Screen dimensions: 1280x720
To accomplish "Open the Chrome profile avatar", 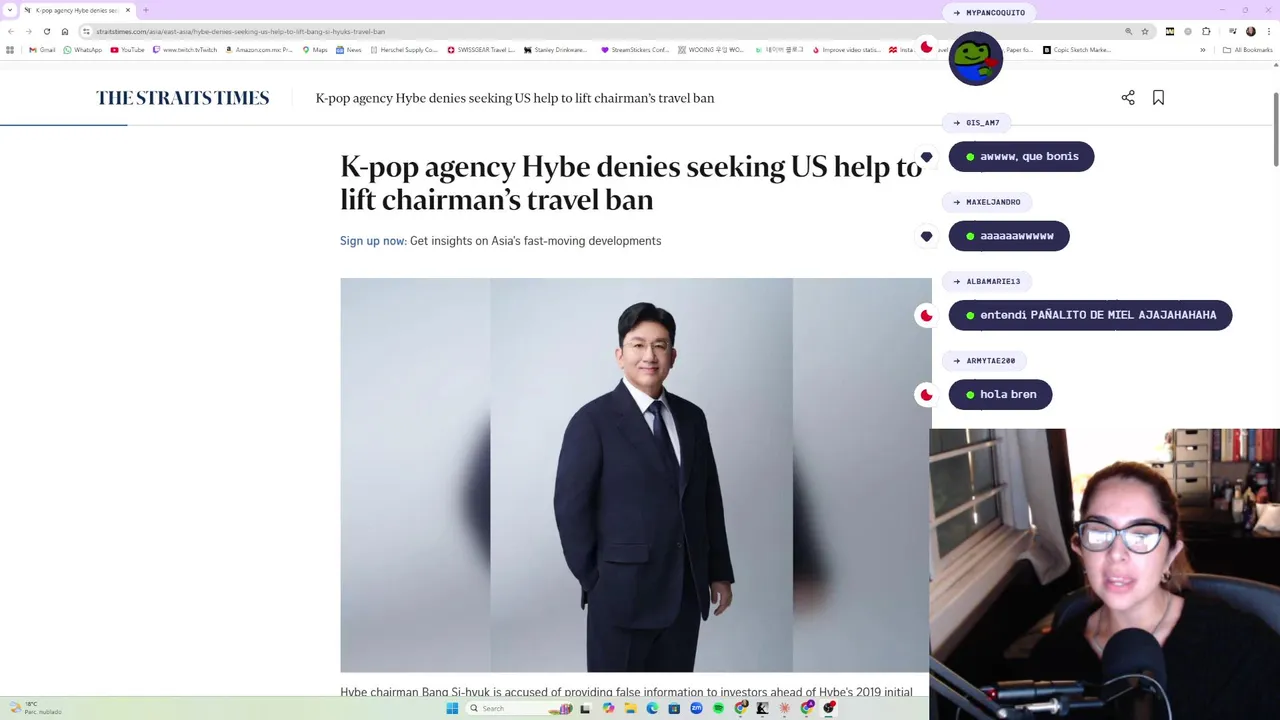I will 1250,31.
